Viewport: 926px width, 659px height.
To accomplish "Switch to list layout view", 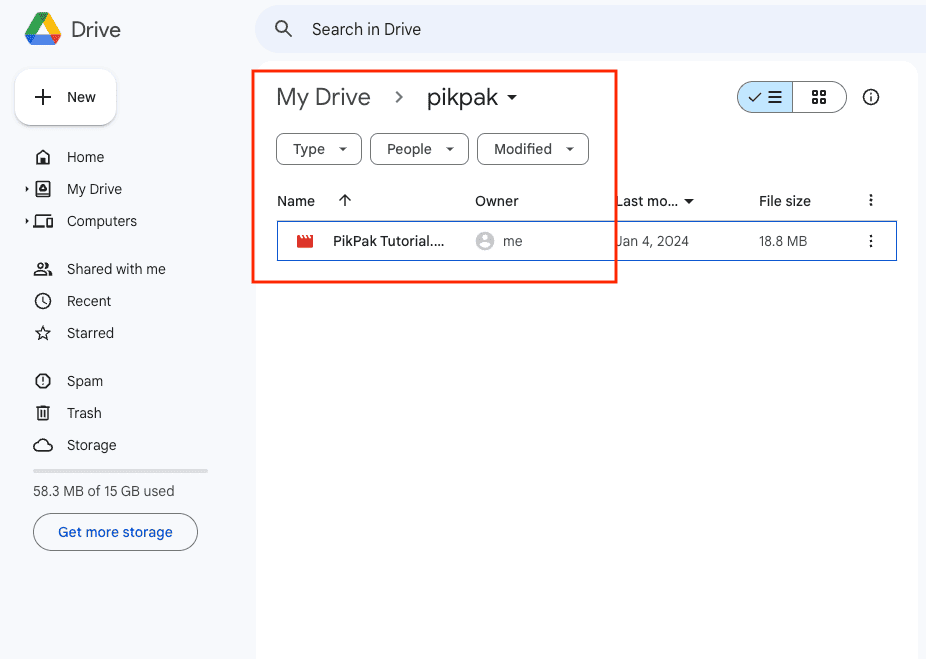I will (765, 97).
